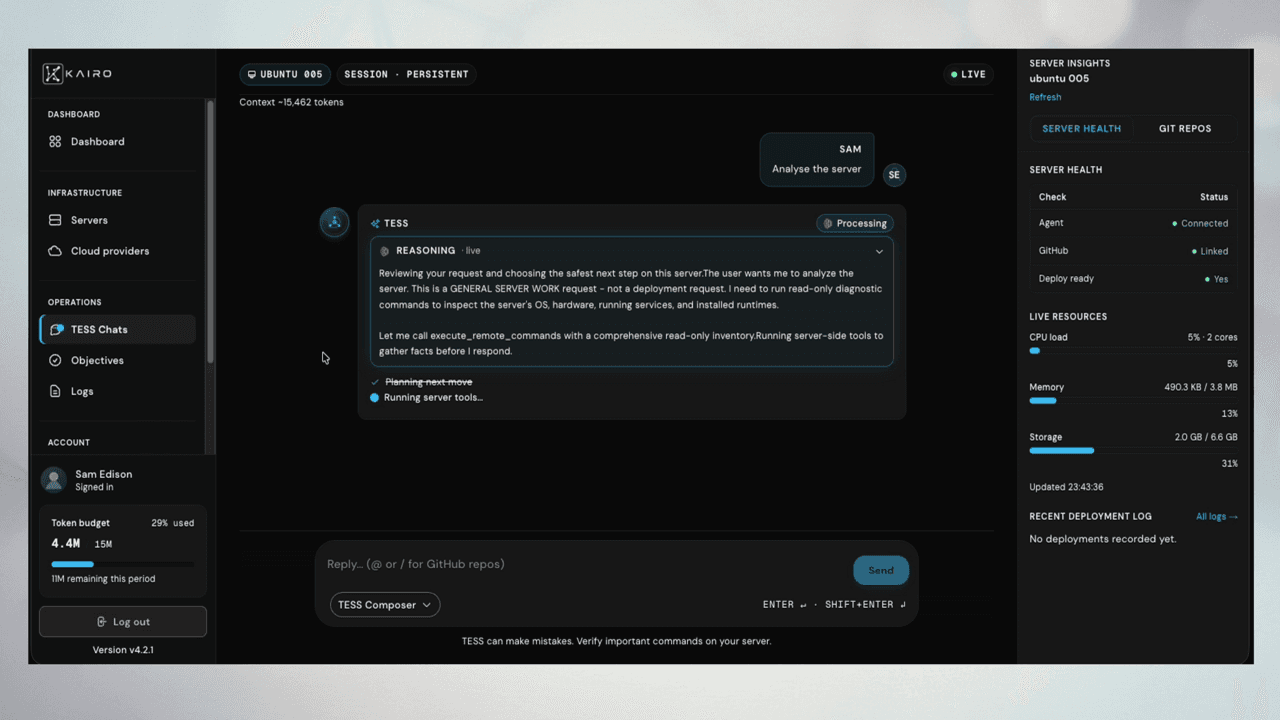This screenshot has height=720, width=1280.
Task: Open Logs menu item
Action: point(117,391)
